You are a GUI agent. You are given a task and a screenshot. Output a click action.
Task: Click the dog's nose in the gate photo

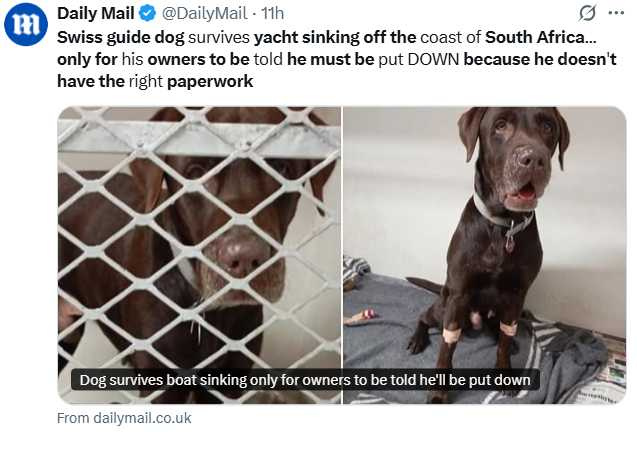point(238,255)
